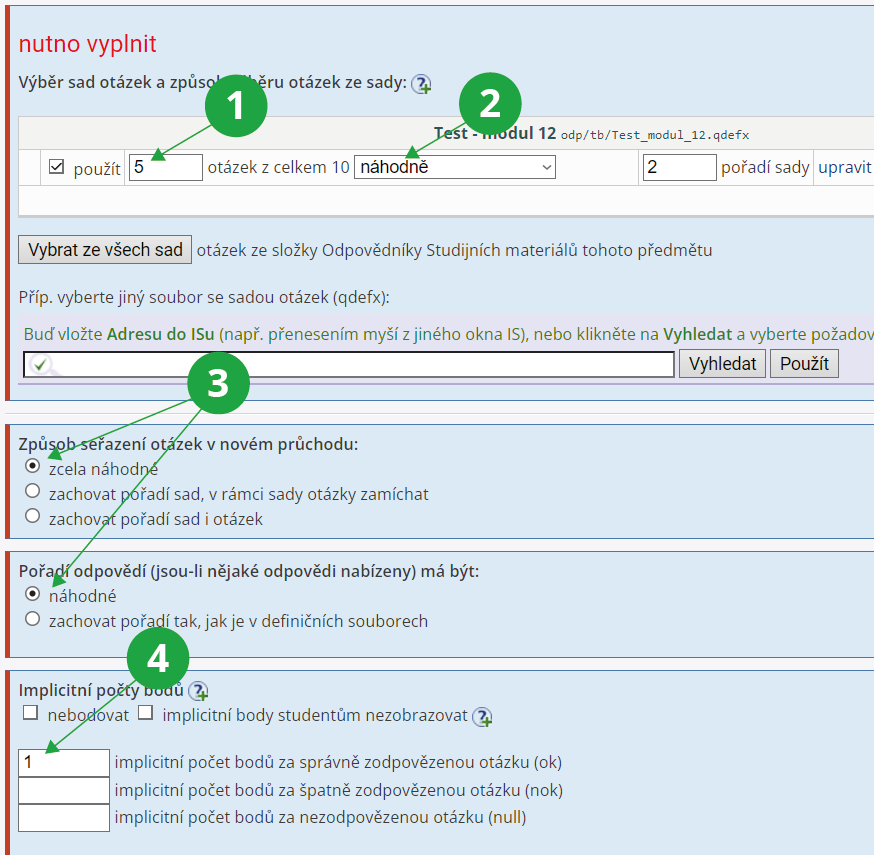Image resolution: width=878 pixels, height=859 pixels.
Task: Click the 'Použít' button
Action: coord(803,364)
